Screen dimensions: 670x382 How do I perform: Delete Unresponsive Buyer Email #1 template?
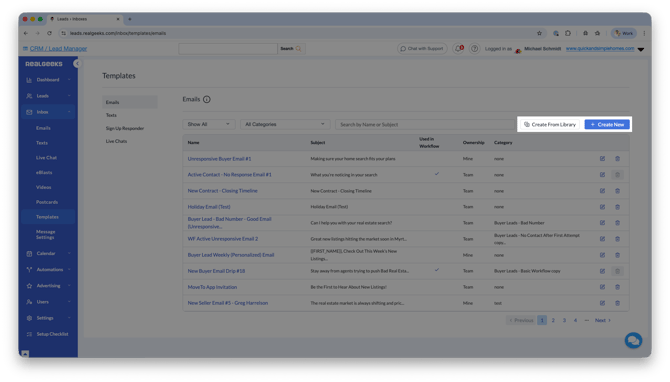pyautogui.click(x=617, y=159)
